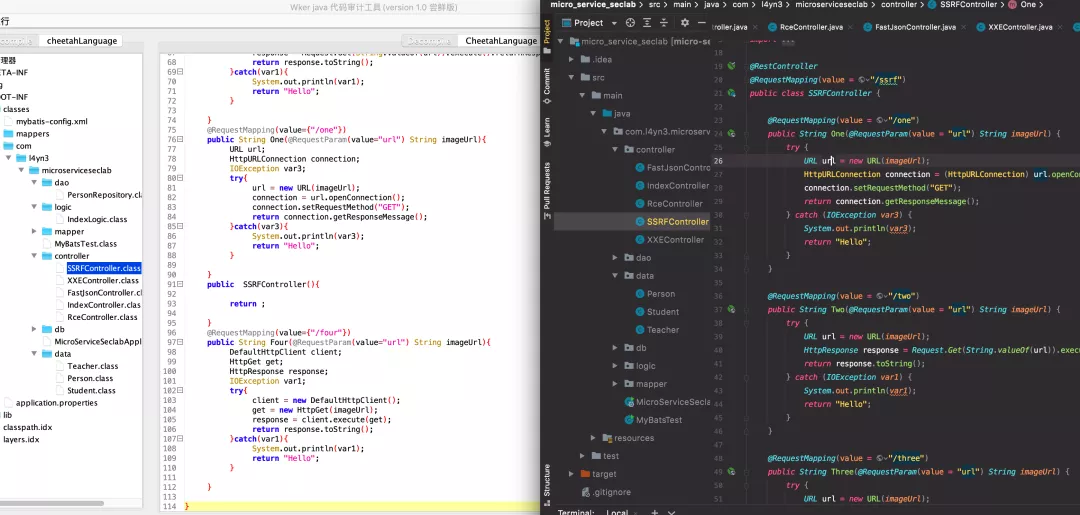Viewport: 1080px width, 515px height.
Task: Collapse the data package in IntelliJ tree
Action: pyautogui.click(x=615, y=275)
